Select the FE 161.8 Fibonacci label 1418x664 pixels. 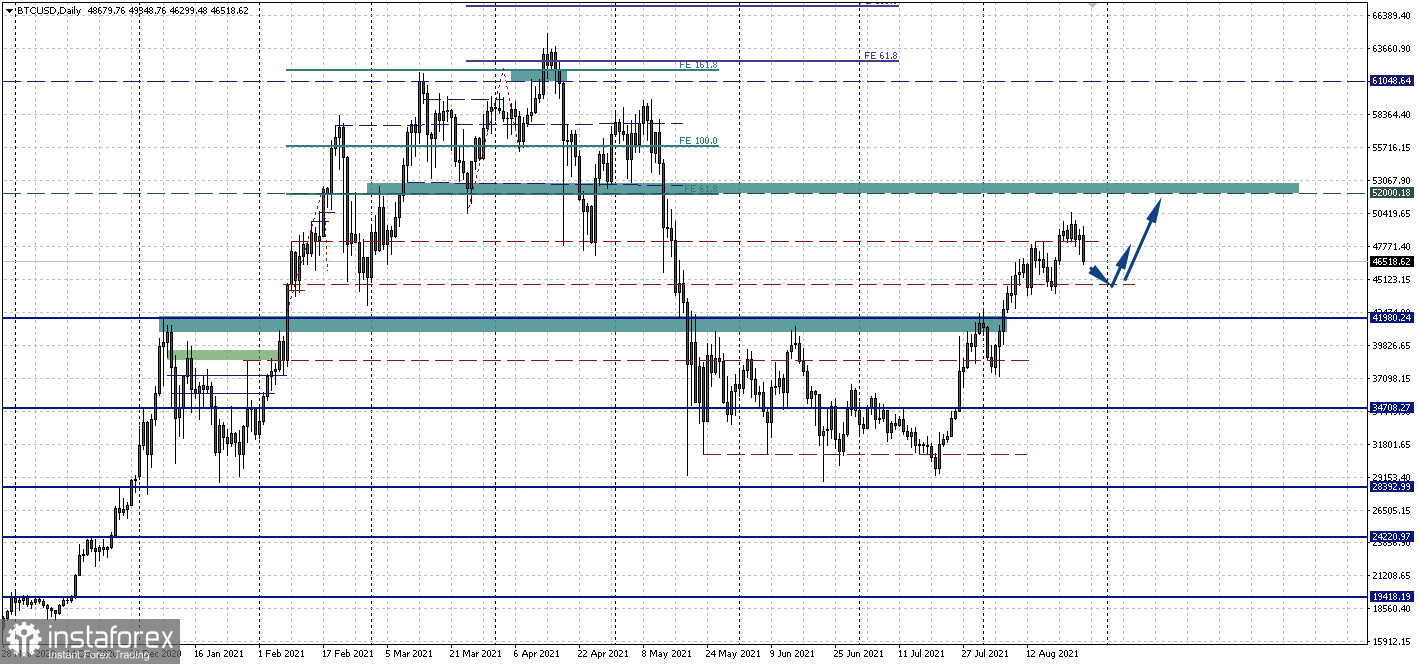tap(698, 65)
